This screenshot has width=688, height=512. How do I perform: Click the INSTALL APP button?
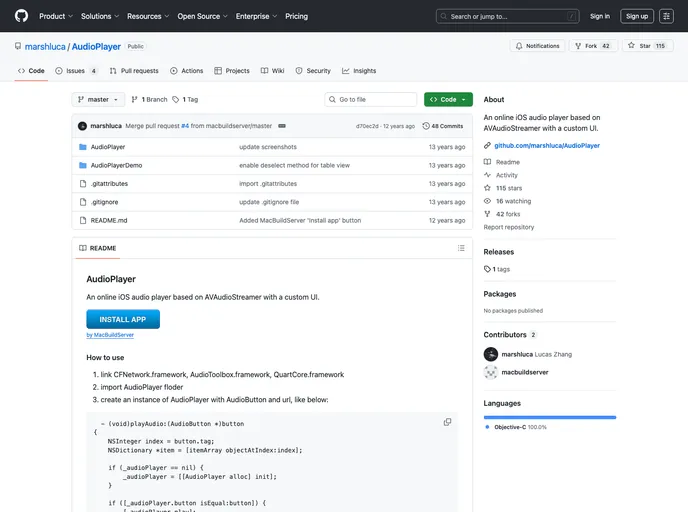click(x=123, y=319)
